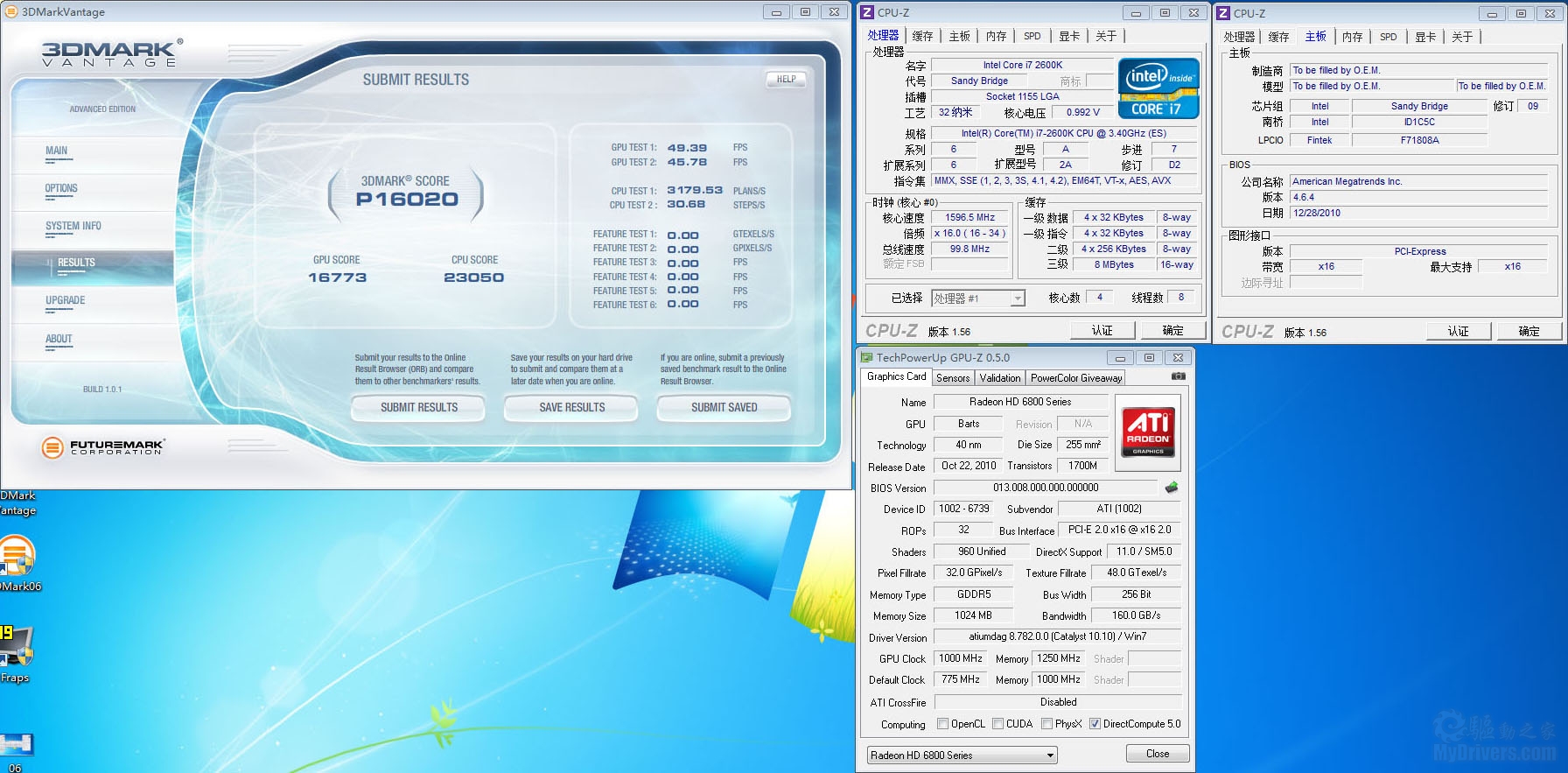This screenshot has height=773, width=1568.
Task: Click the ATI Radeon logo in GPU-Z
Action: pos(1148,432)
